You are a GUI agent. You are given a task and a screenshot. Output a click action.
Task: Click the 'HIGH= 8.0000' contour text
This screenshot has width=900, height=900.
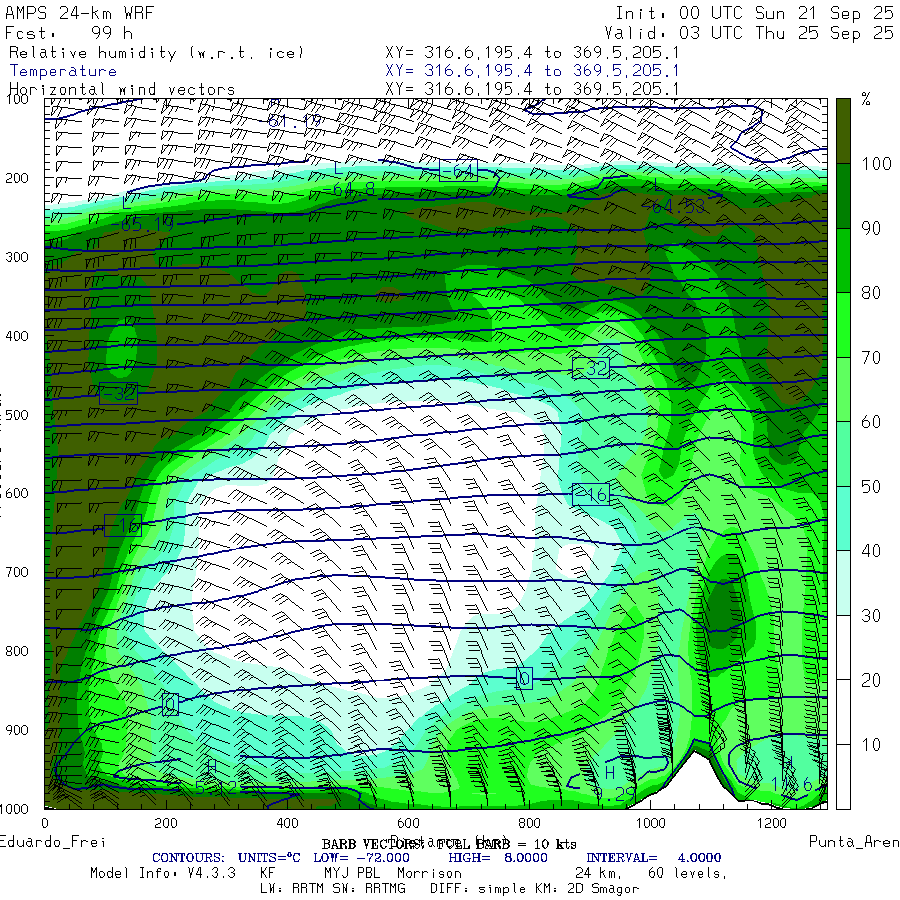click(498, 858)
